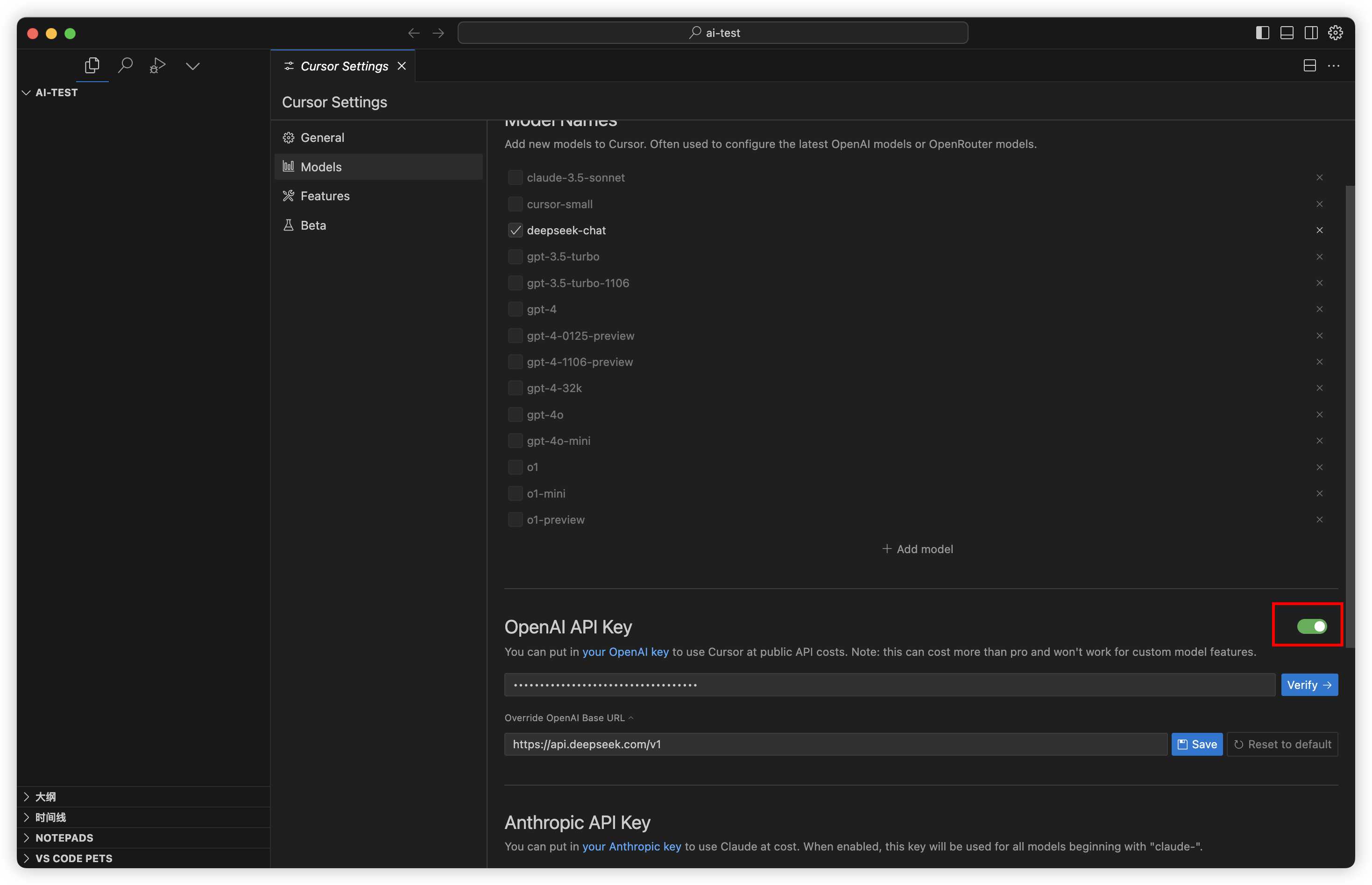Remove claude-3.5-sonnet model

[x=1319, y=177]
